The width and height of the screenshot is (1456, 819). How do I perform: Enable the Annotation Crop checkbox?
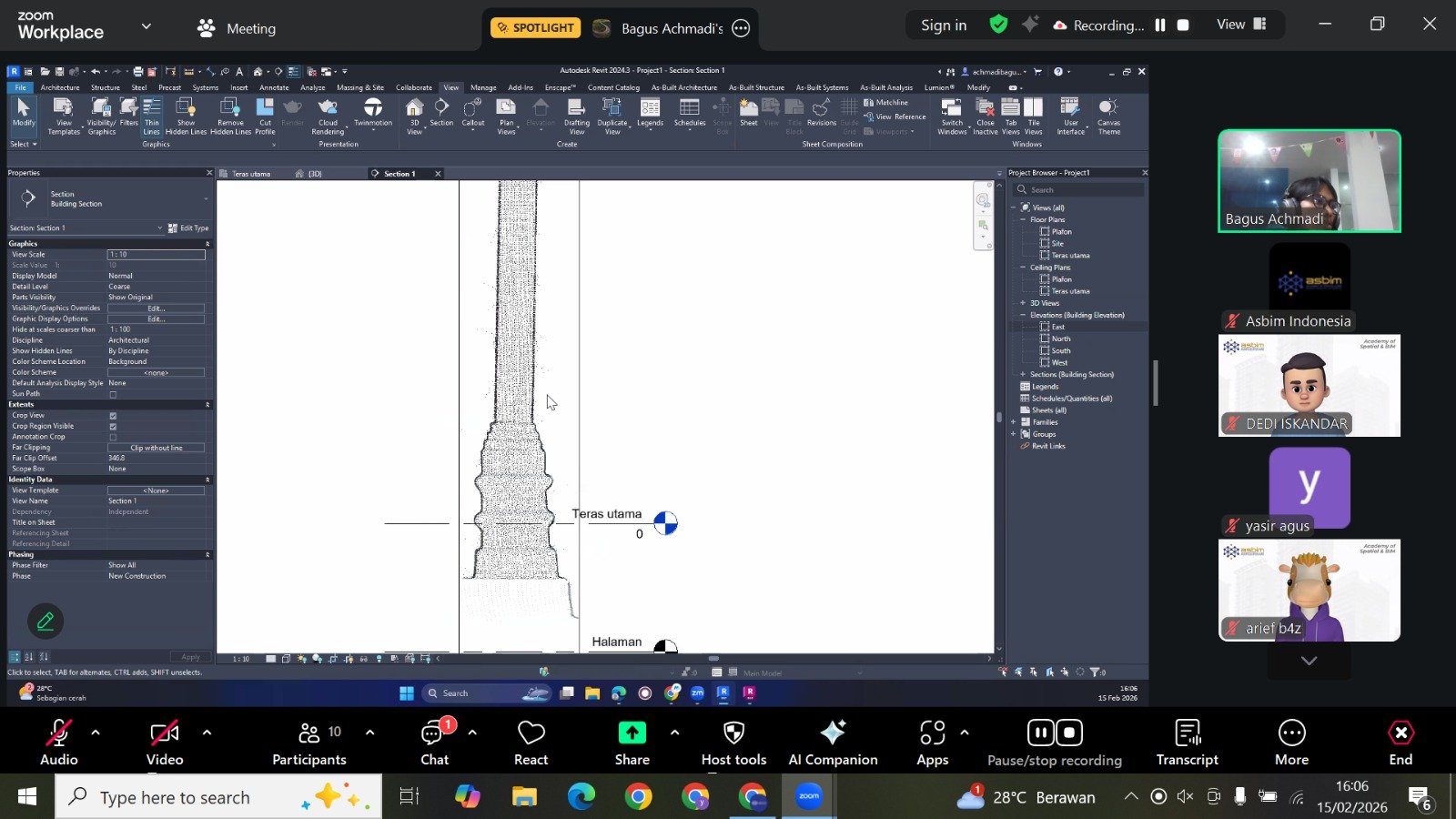pos(113,438)
